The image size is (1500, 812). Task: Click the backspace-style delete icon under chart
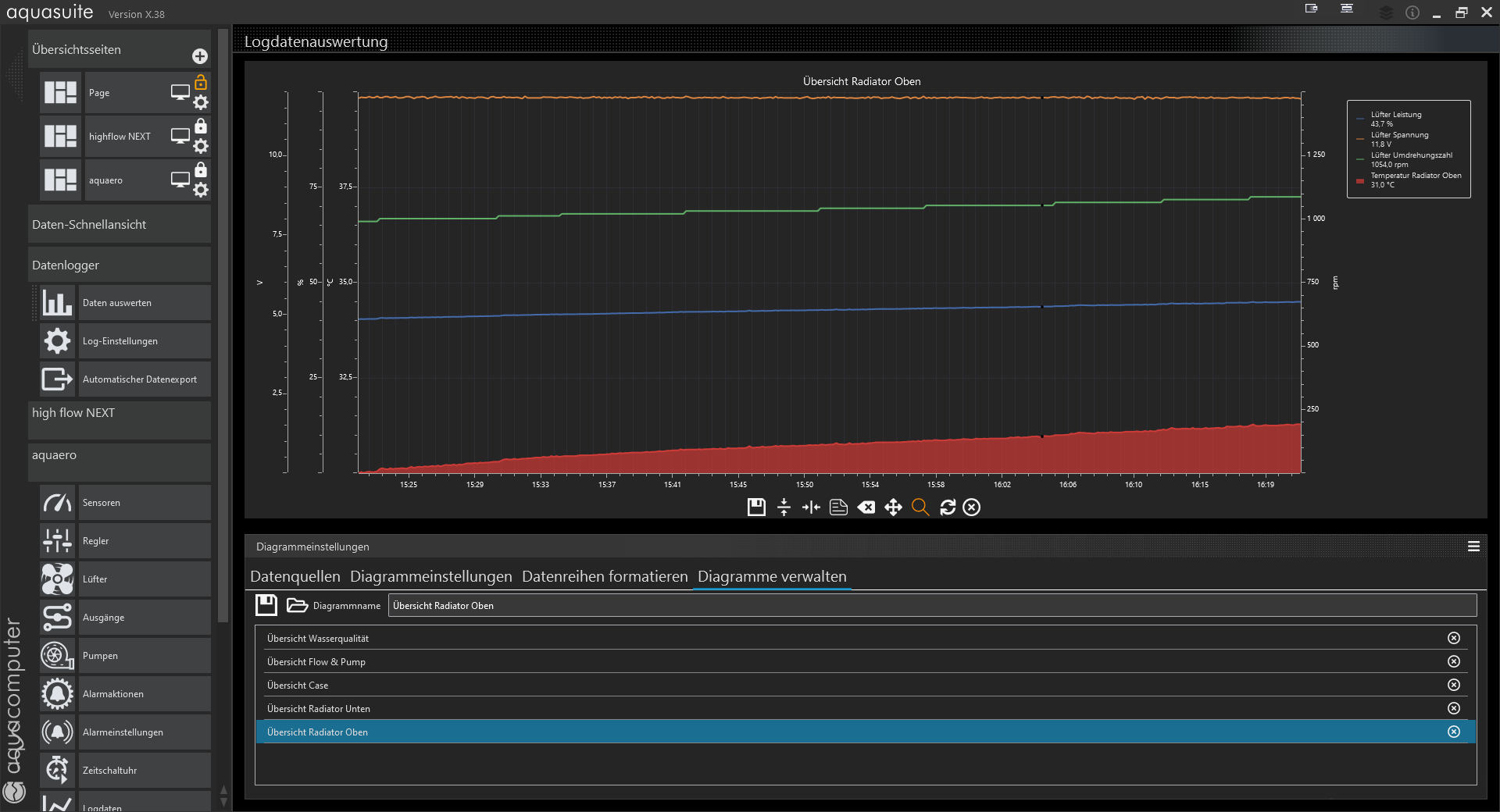coord(866,507)
